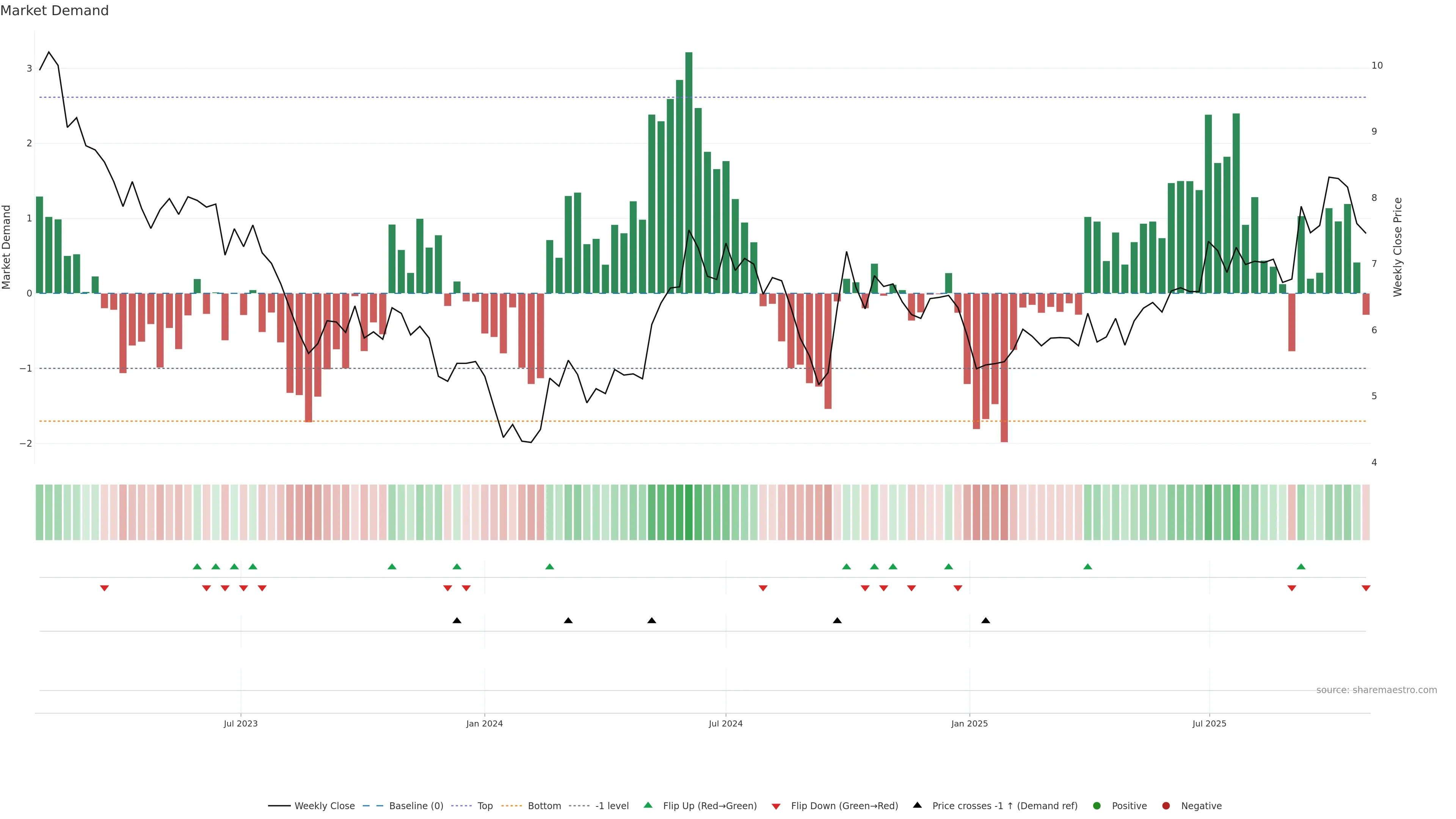Screen dimensions: 1456x819
Task: Click the last green flip-up triangle marker
Action: tap(1301, 566)
